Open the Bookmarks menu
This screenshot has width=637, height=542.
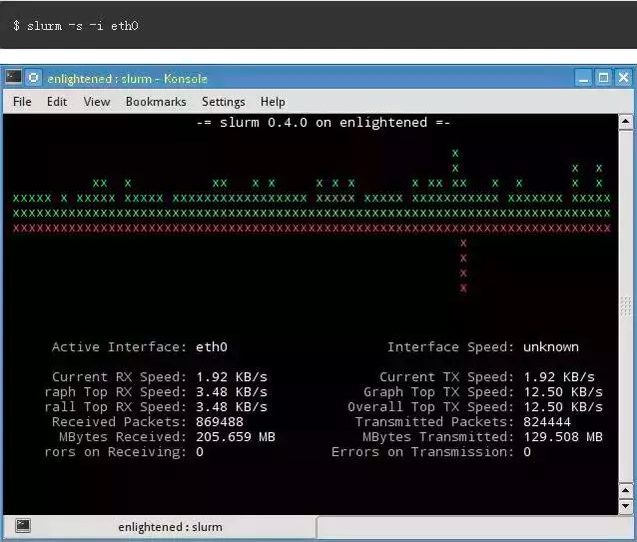pos(156,101)
